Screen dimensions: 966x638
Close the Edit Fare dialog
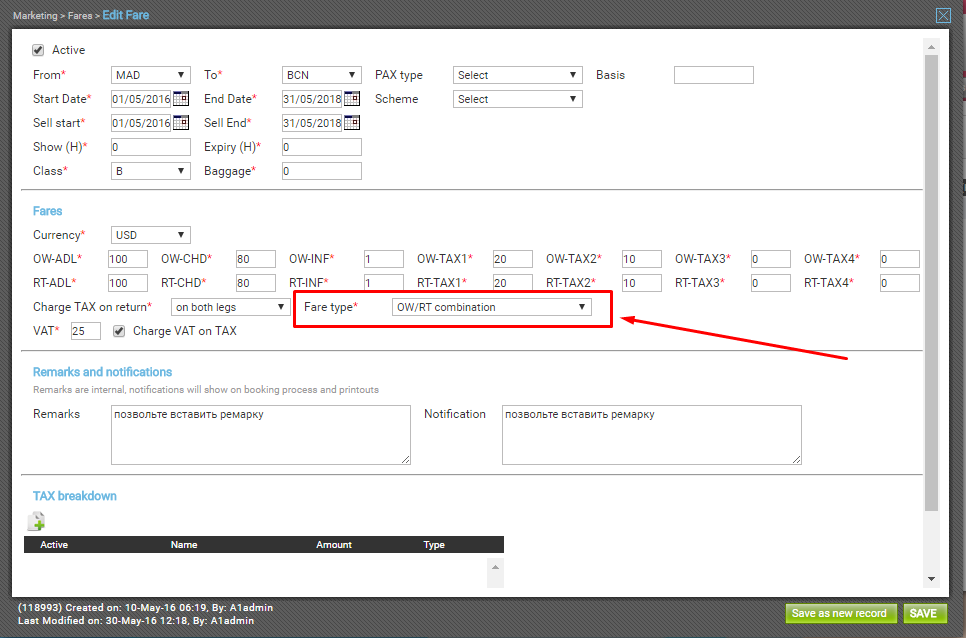click(x=943, y=15)
